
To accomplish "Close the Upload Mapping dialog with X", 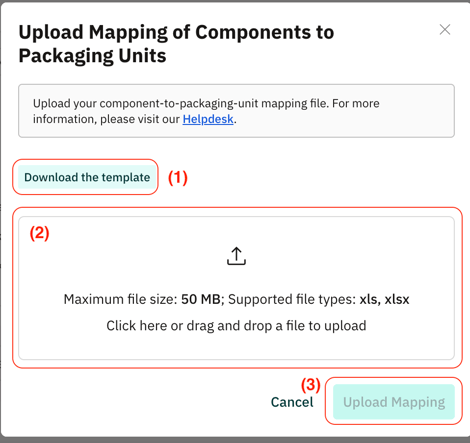I will tap(445, 30).
